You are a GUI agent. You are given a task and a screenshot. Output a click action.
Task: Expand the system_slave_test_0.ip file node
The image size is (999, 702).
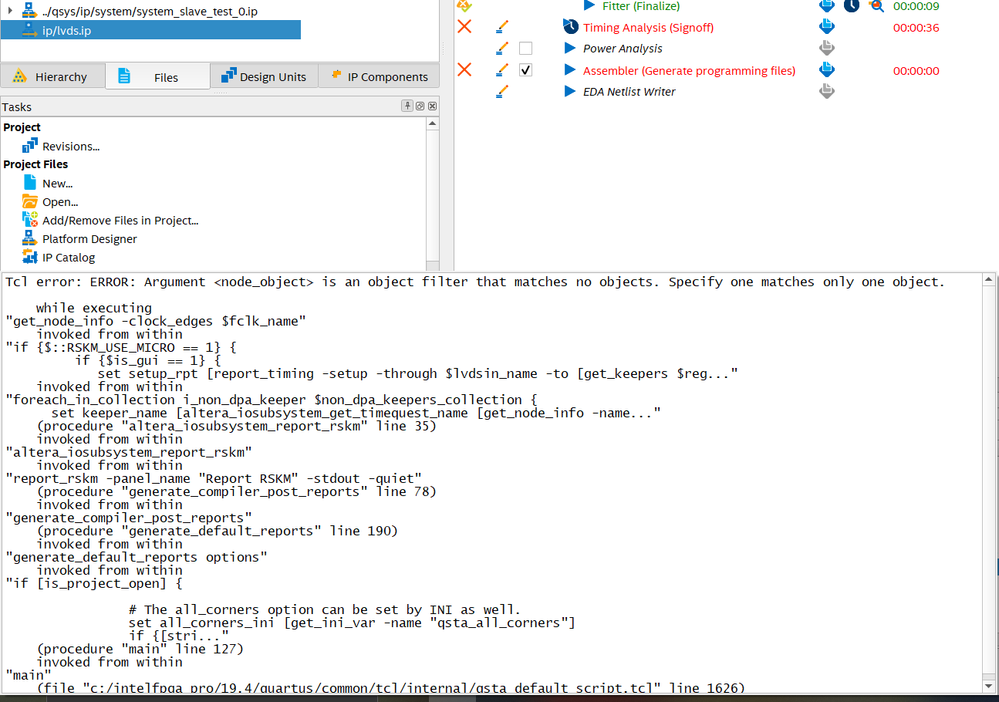pyautogui.click(x=10, y=11)
